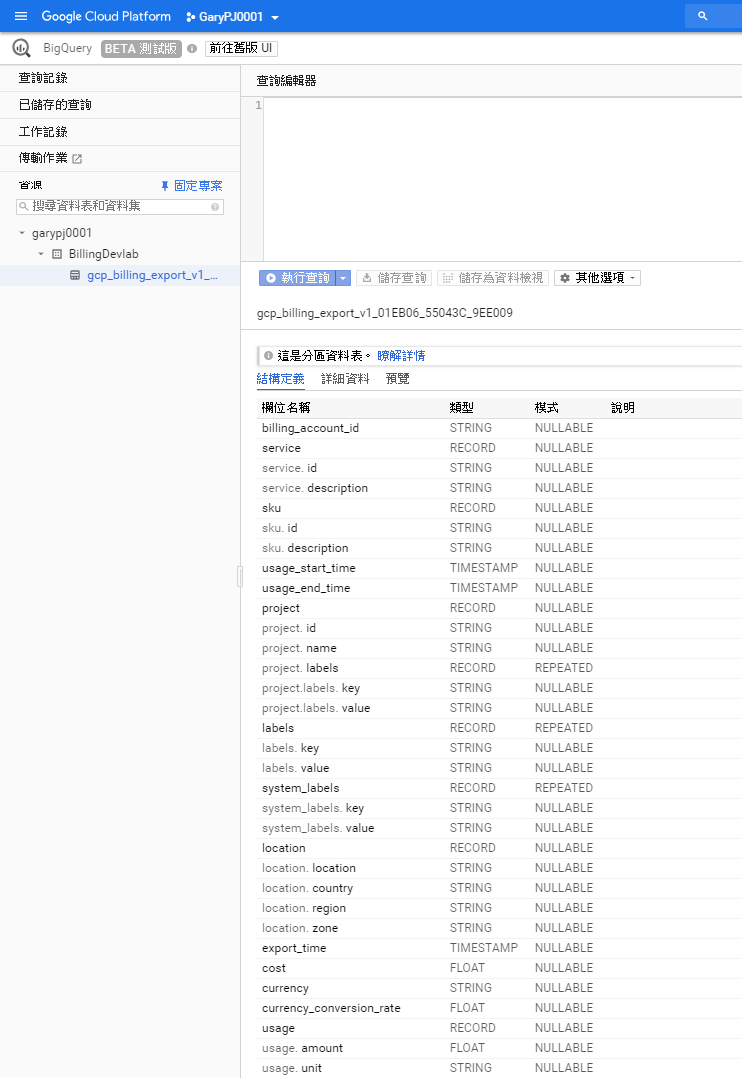Click the table icon for gcp_billing_export
The image size is (742, 1078).
[x=75, y=275]
